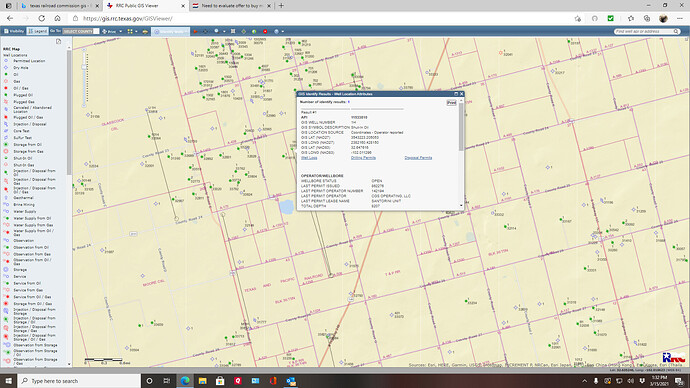Maximize the GIS Identify Results popup
690x388 pixels.
pos(456,94)
